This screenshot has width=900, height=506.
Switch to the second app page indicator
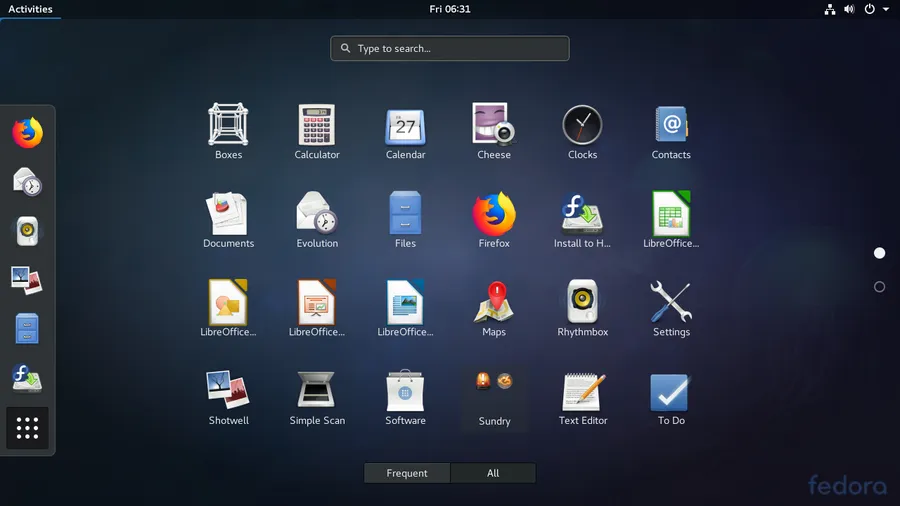(x=879, y=287)
